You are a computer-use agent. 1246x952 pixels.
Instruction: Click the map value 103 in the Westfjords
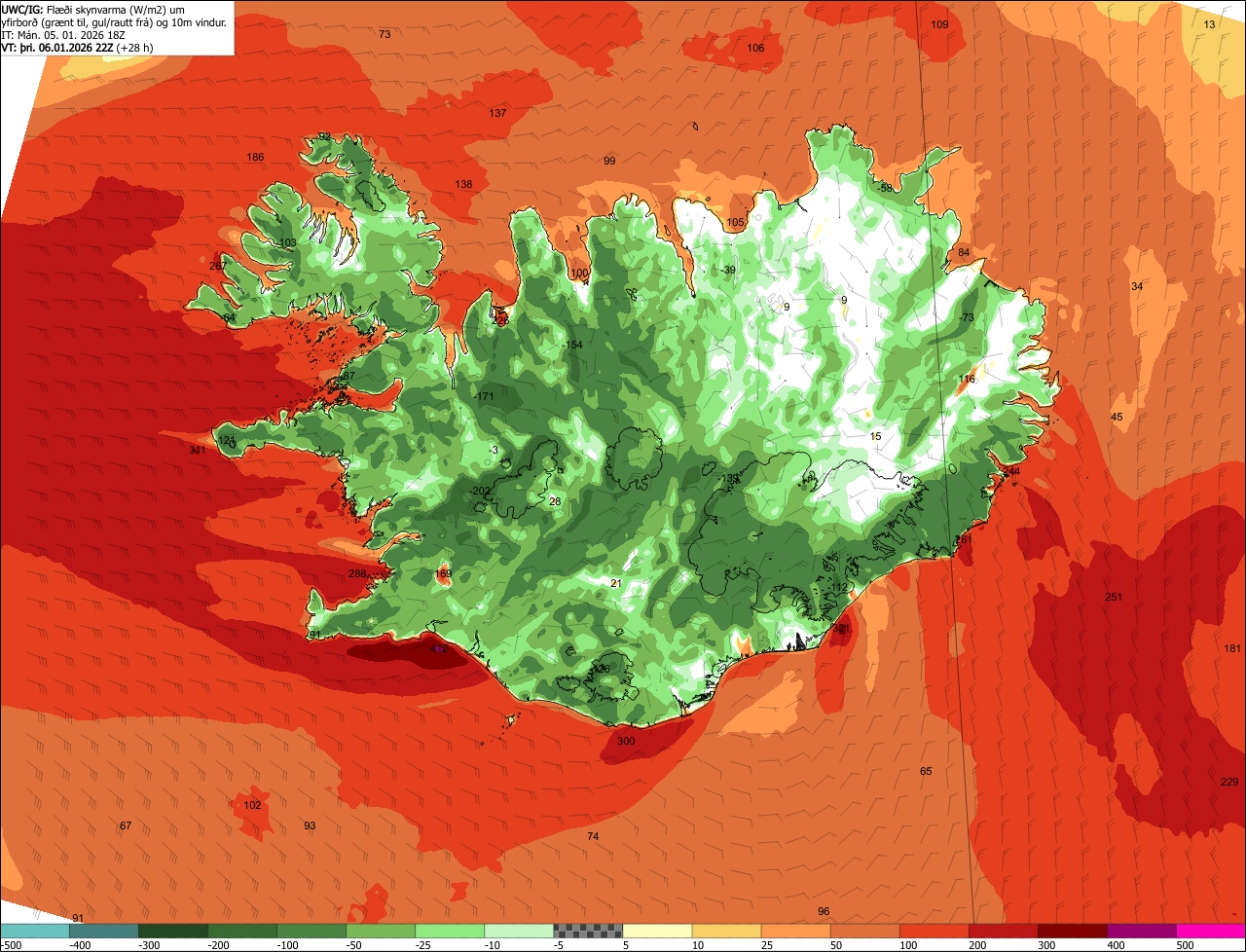click(287, 243)
